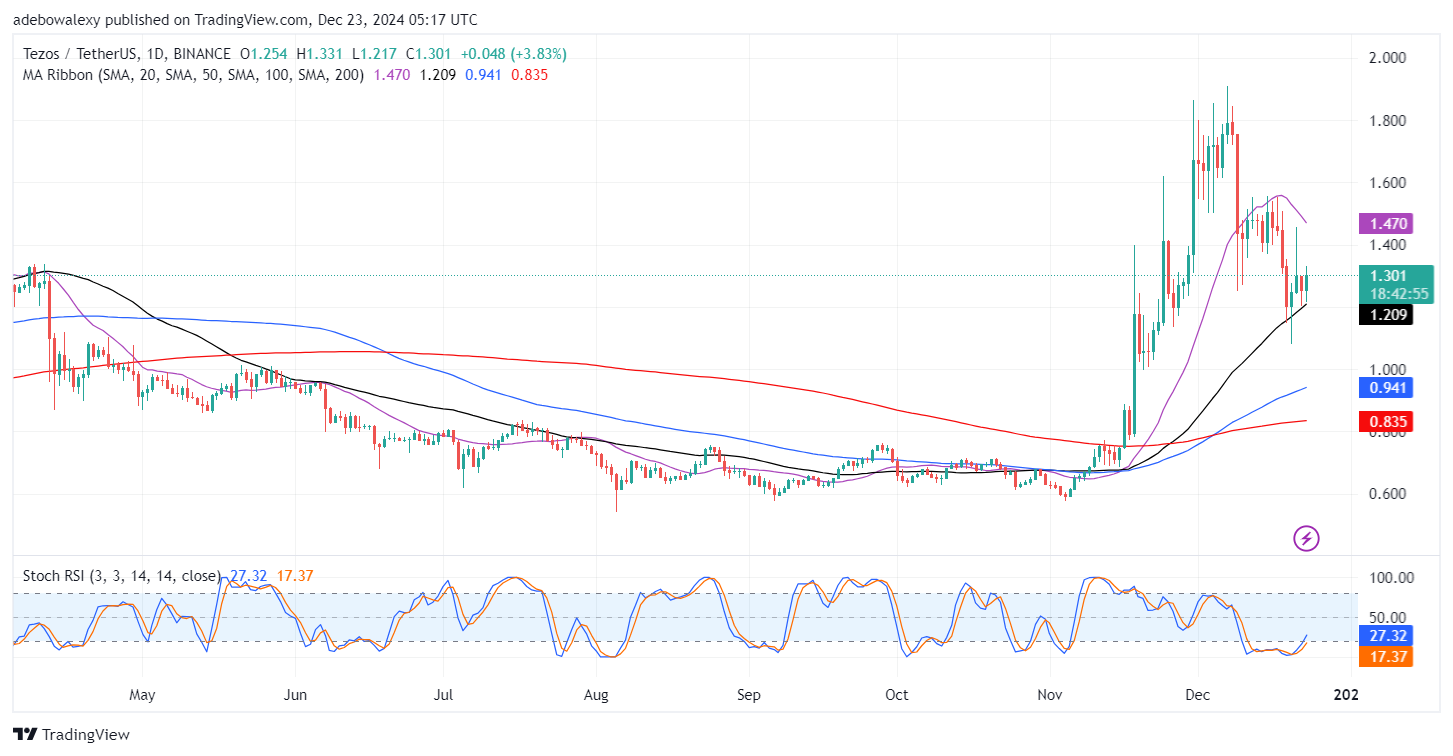Click the 2.000 price axis label

click(x=1386, y=58)
